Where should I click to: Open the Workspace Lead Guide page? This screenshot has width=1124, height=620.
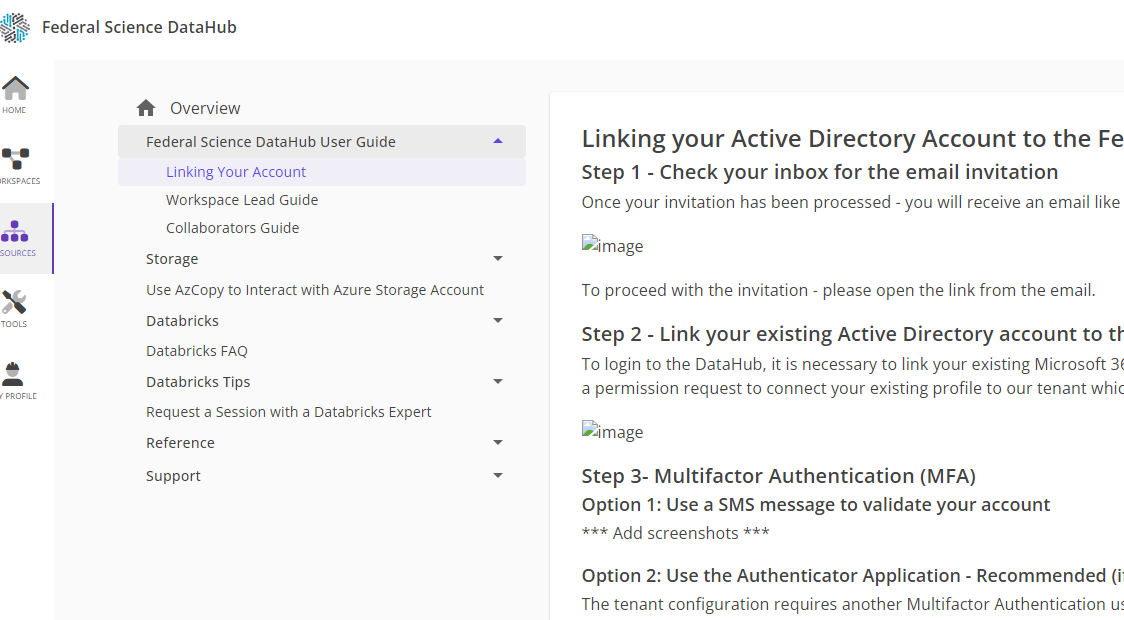coord(242,200)
